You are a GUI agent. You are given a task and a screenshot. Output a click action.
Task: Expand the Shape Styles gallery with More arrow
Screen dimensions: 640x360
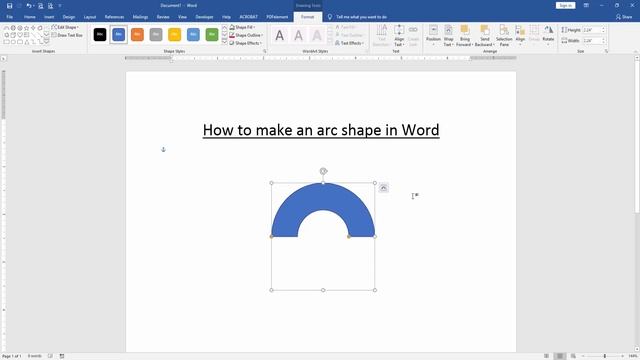(224, 42)
